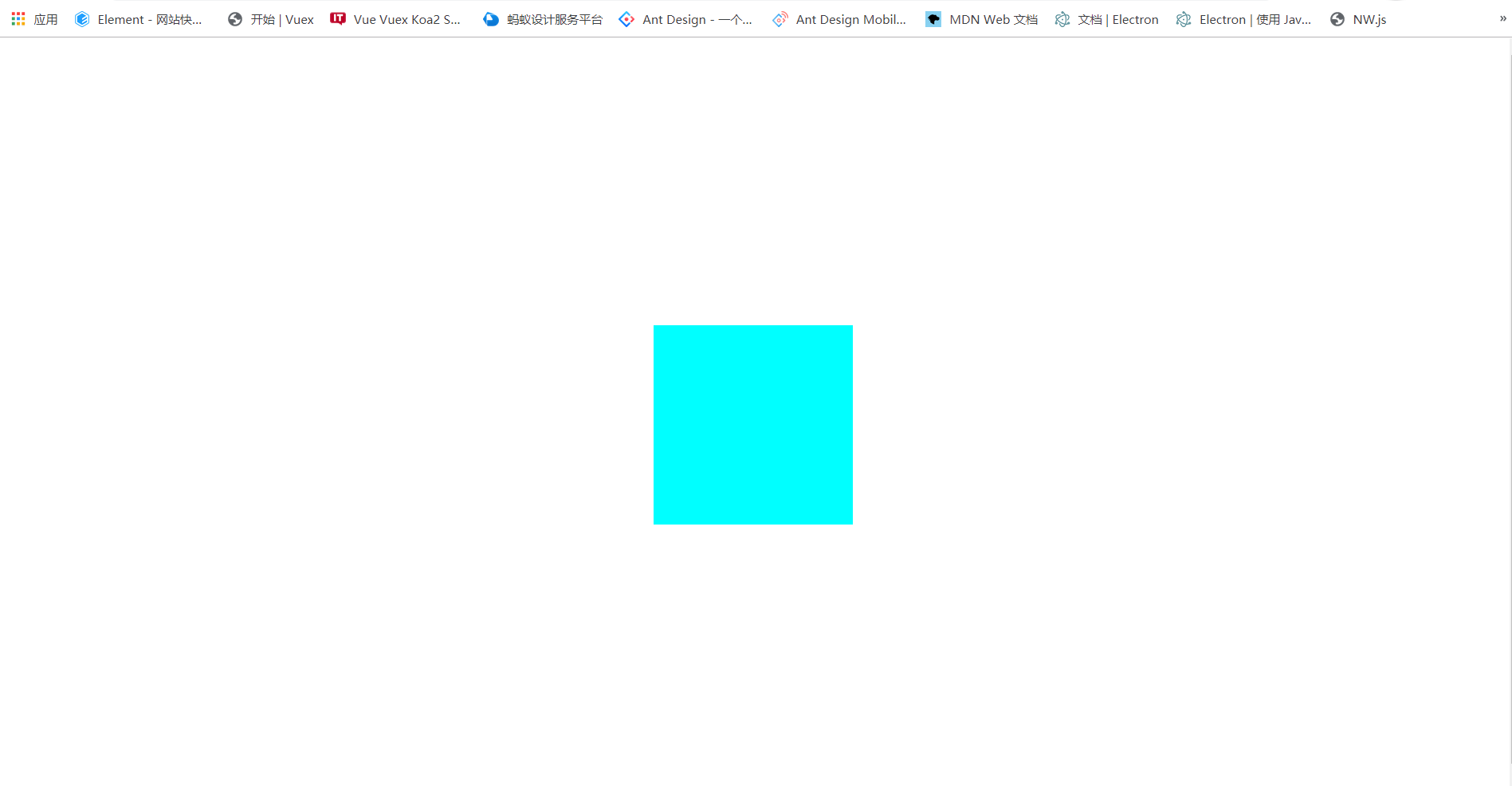Screen dimensions: 1512x786
Task: Click the Element bookmark's blue favicon
Action: point(82,19)
